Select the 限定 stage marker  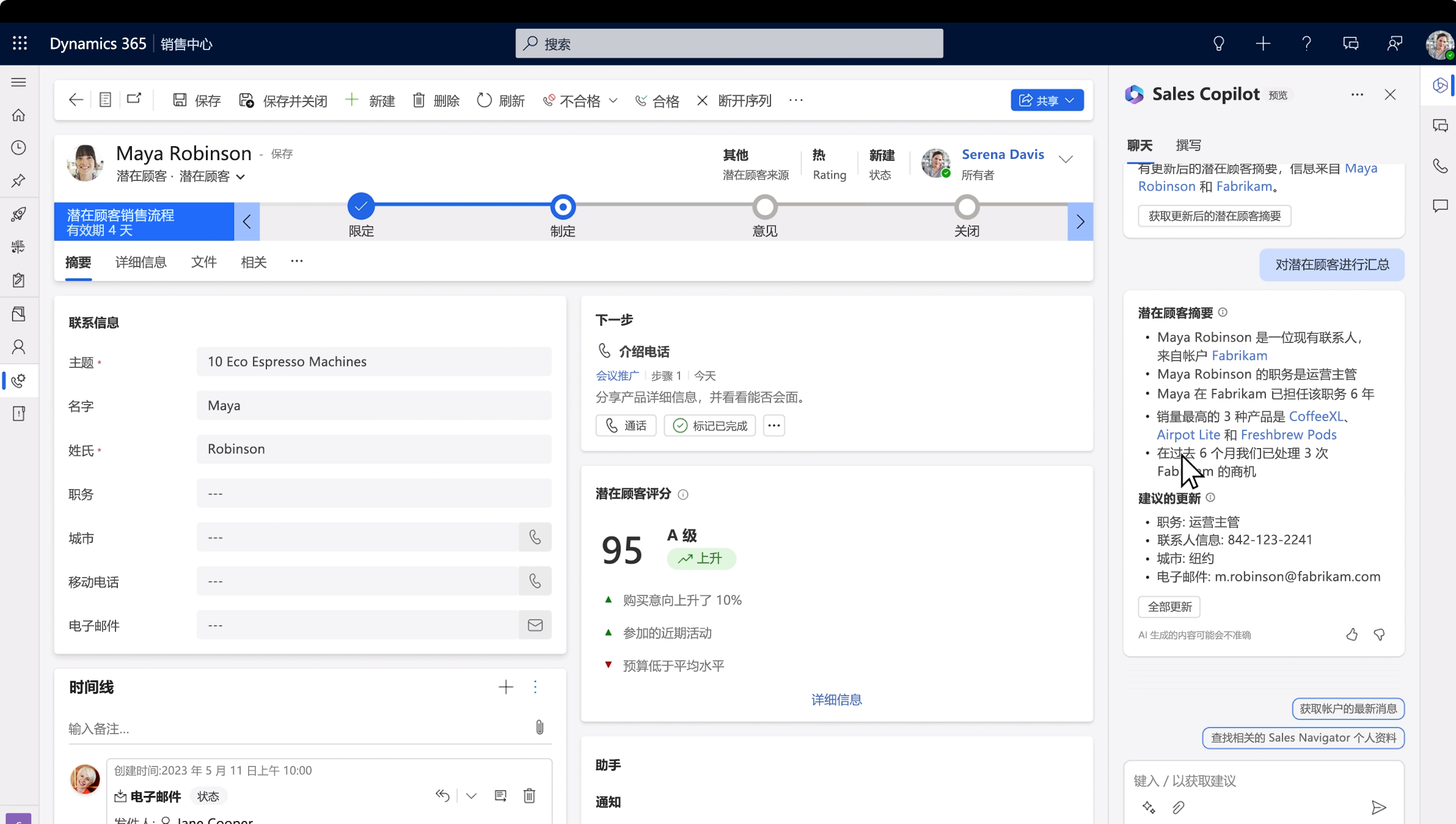coord(361,207)
